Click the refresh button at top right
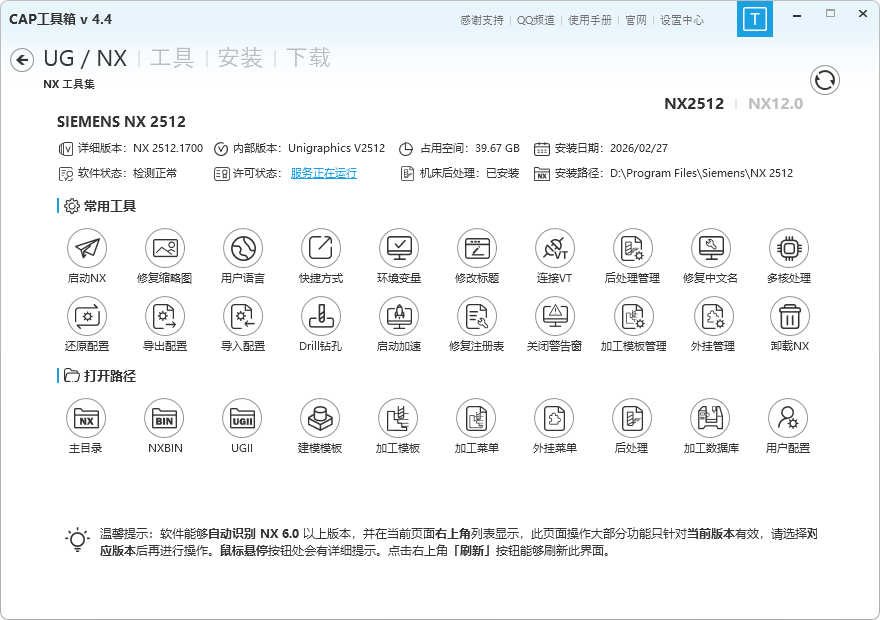This screenshot has height=620, width=880. coord(824,80)
